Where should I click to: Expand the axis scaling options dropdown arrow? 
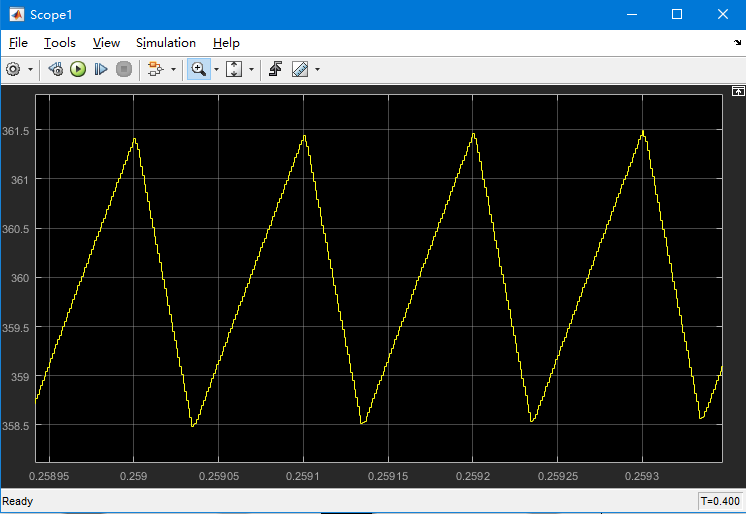[x=251, y=69]
